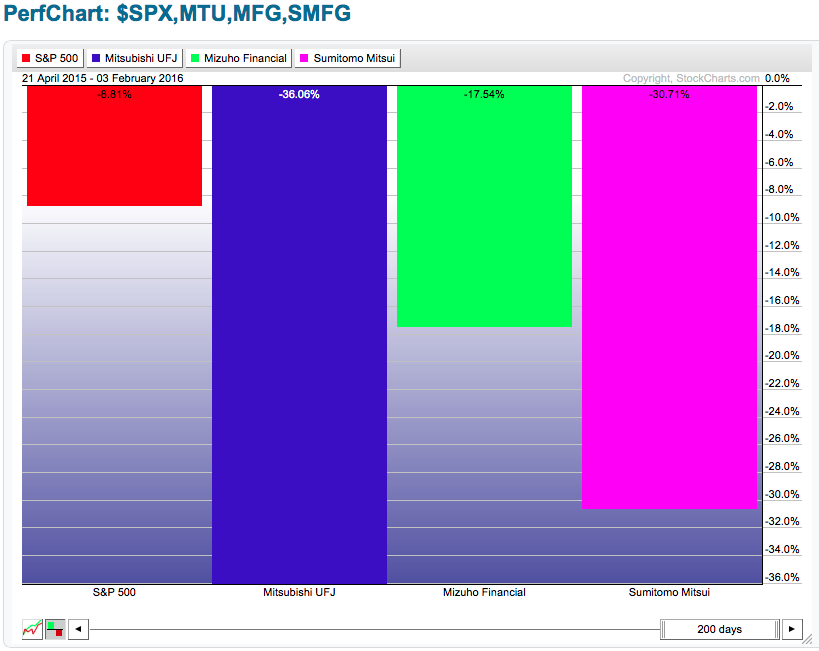
Task: Toggle the Mitsubishi UFJ legend button
Action: point(135,58)
